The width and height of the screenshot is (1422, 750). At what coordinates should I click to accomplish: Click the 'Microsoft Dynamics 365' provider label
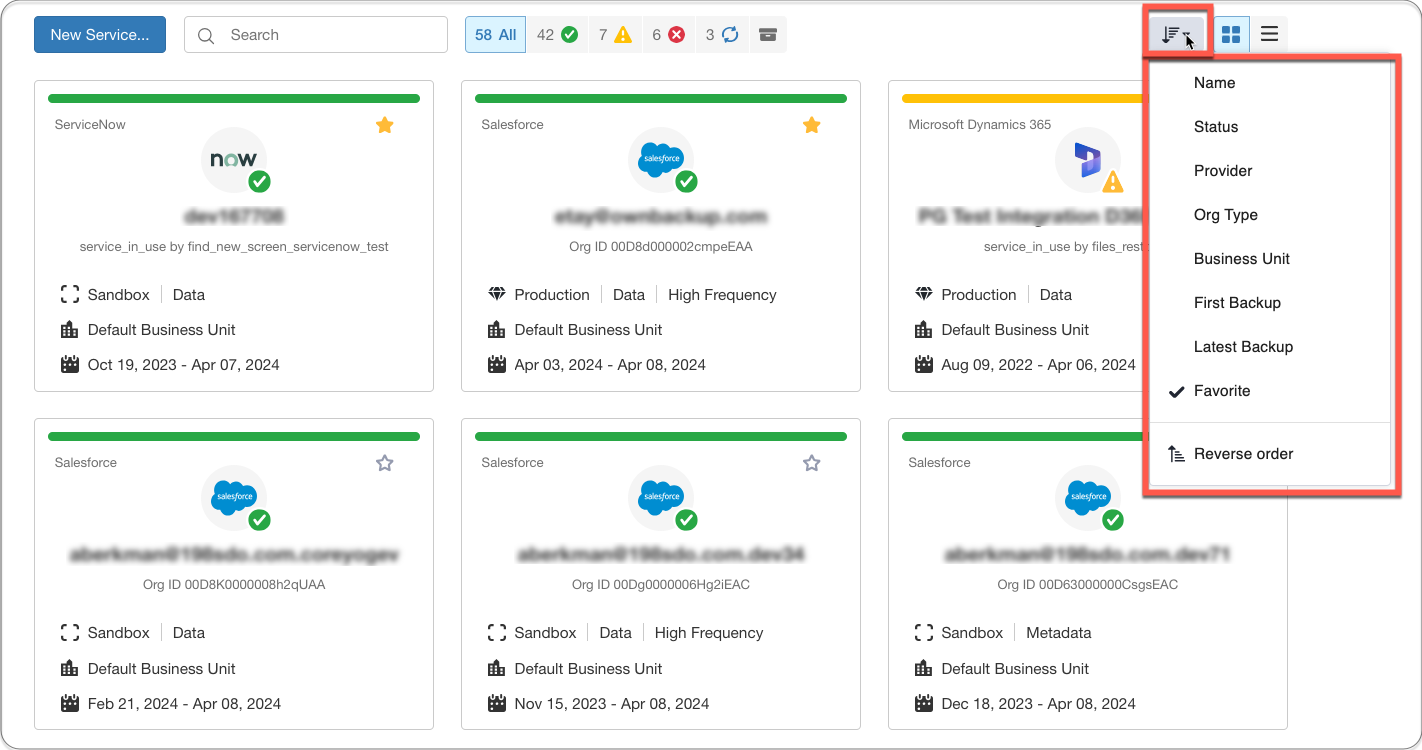click(x=980, y=125)
